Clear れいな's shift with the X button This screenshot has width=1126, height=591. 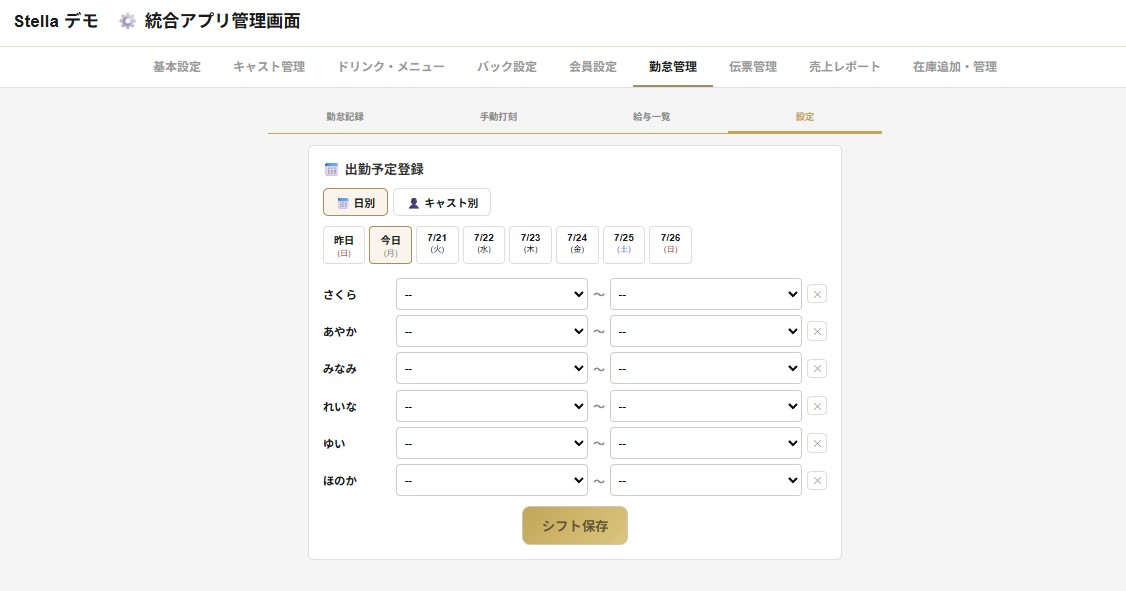click(x=816, y=406)
